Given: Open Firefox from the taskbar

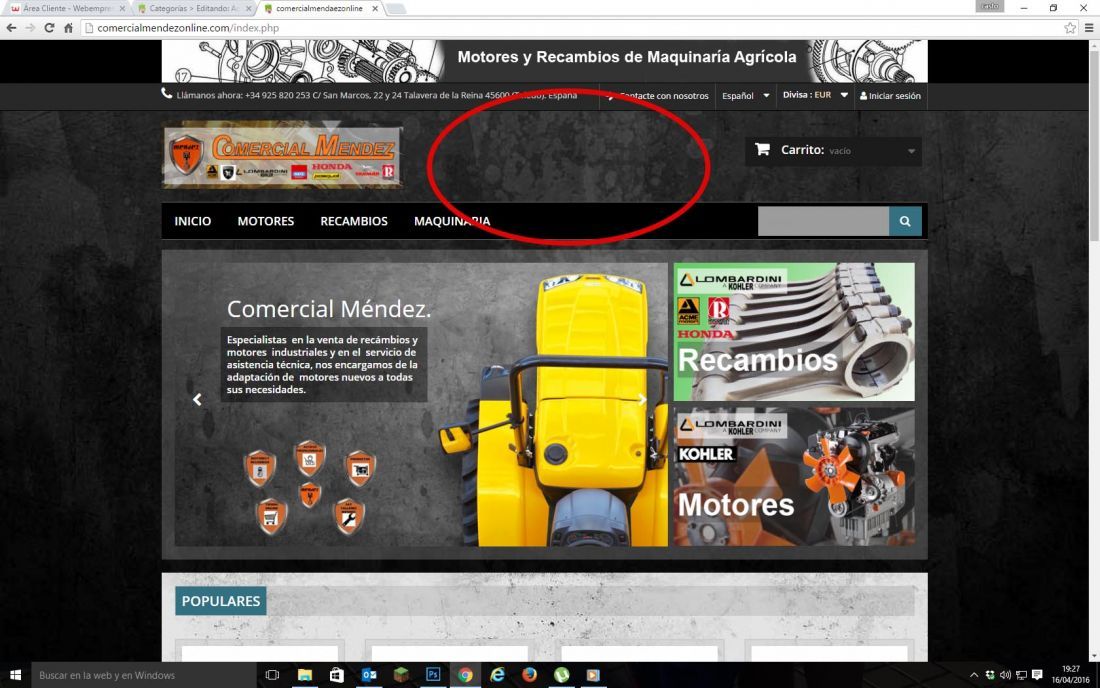Looking at the screenshot, I should click(x=530, y=675).
